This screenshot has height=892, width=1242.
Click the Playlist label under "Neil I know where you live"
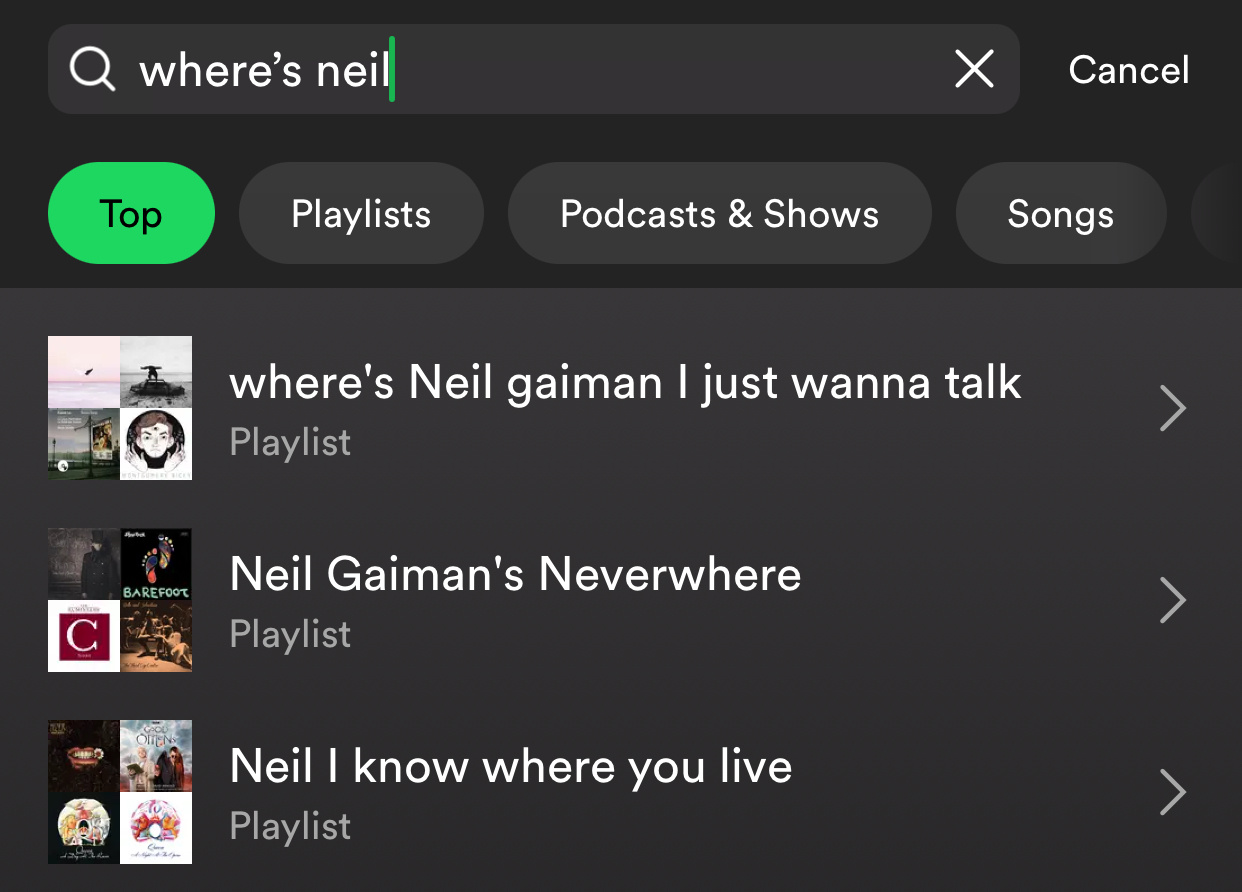coord(290,826)
